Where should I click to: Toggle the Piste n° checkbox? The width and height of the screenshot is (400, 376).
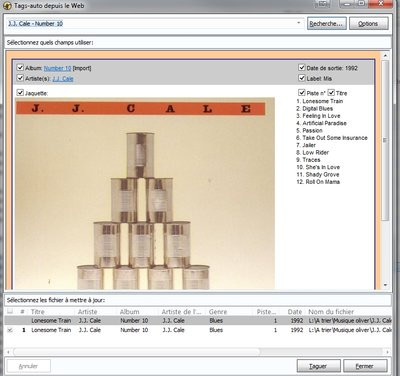coord(302,93)
